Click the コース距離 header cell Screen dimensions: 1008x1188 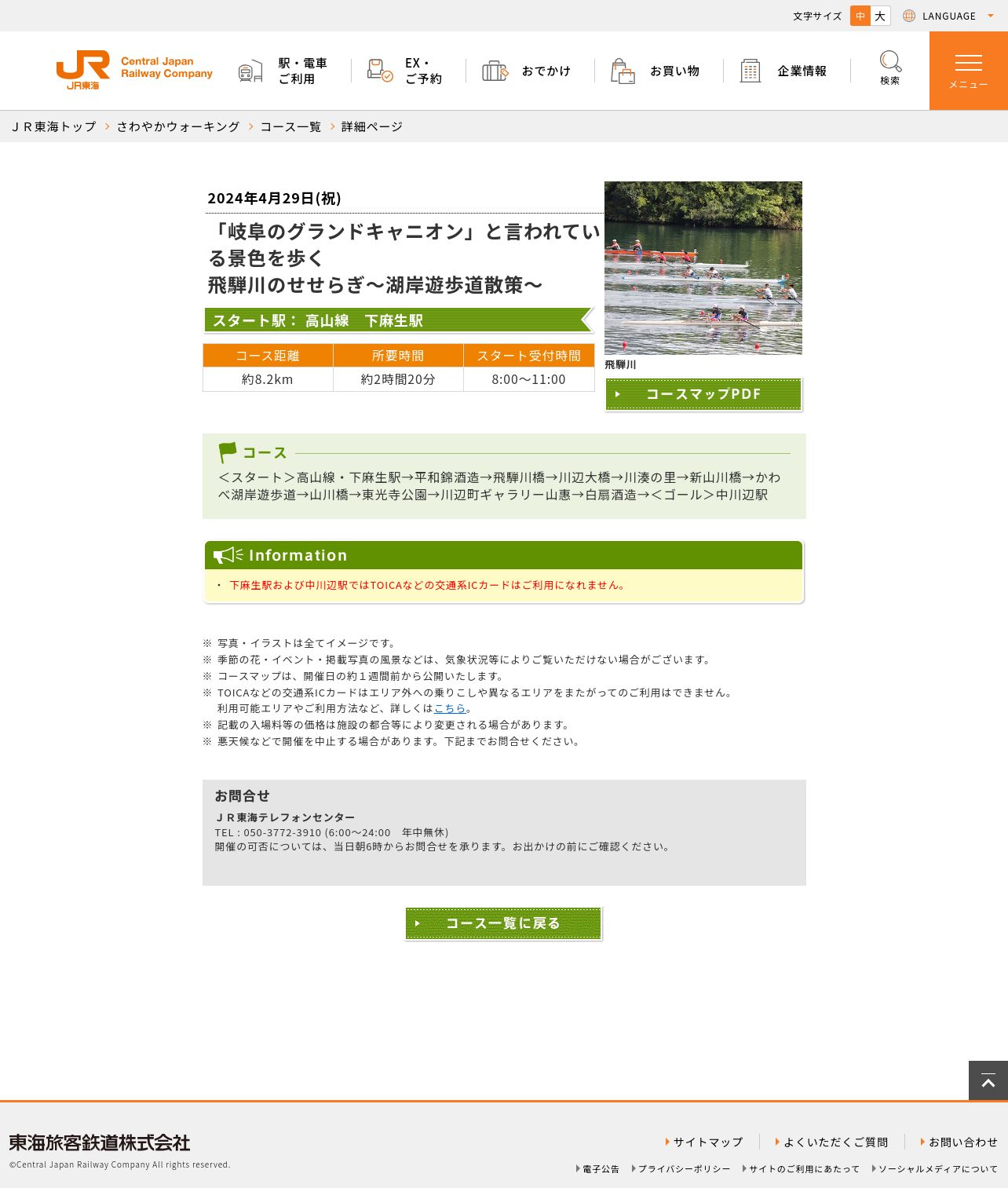(x=268, y=356)
